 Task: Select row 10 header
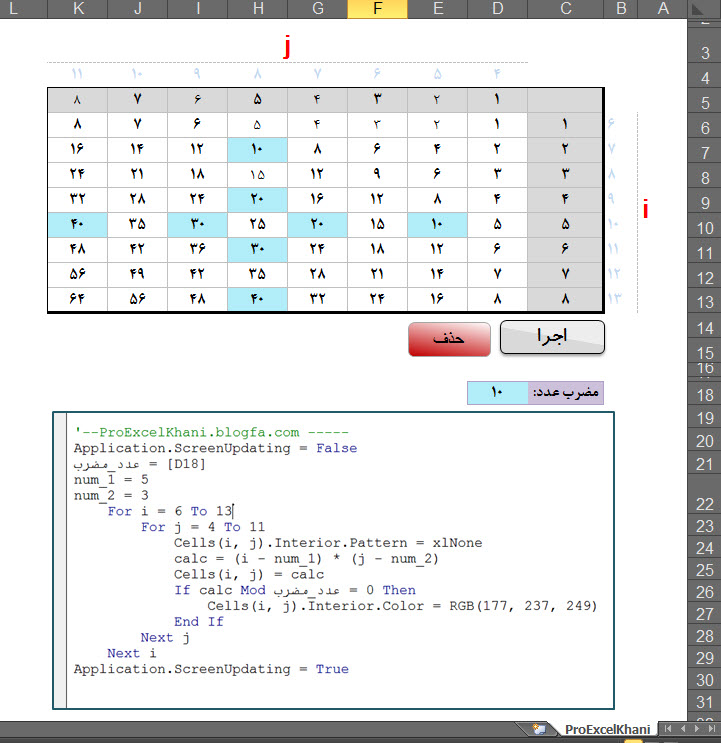pyautogui.click(x=704, y=227)
